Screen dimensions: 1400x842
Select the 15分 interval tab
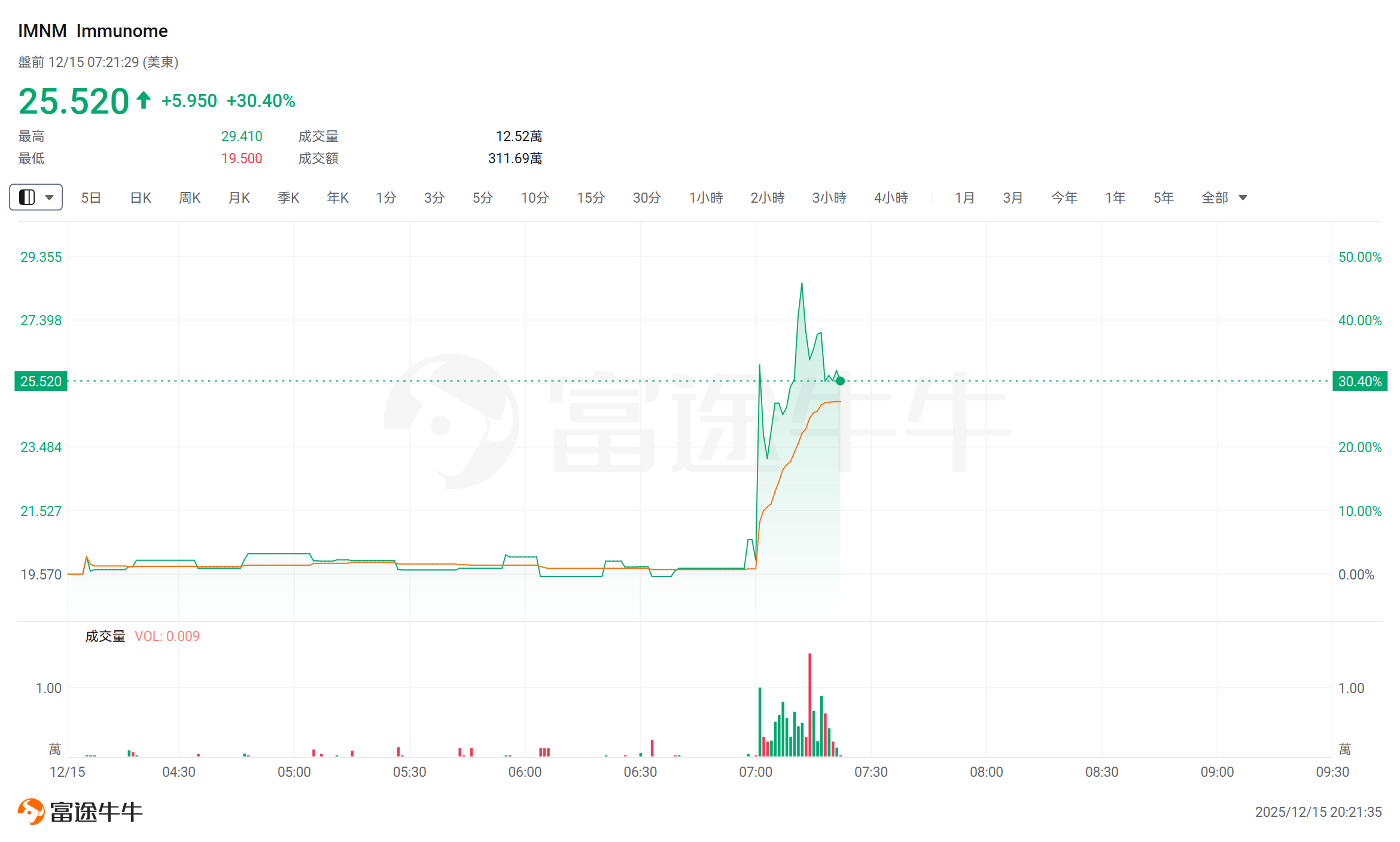coord(591,197)
